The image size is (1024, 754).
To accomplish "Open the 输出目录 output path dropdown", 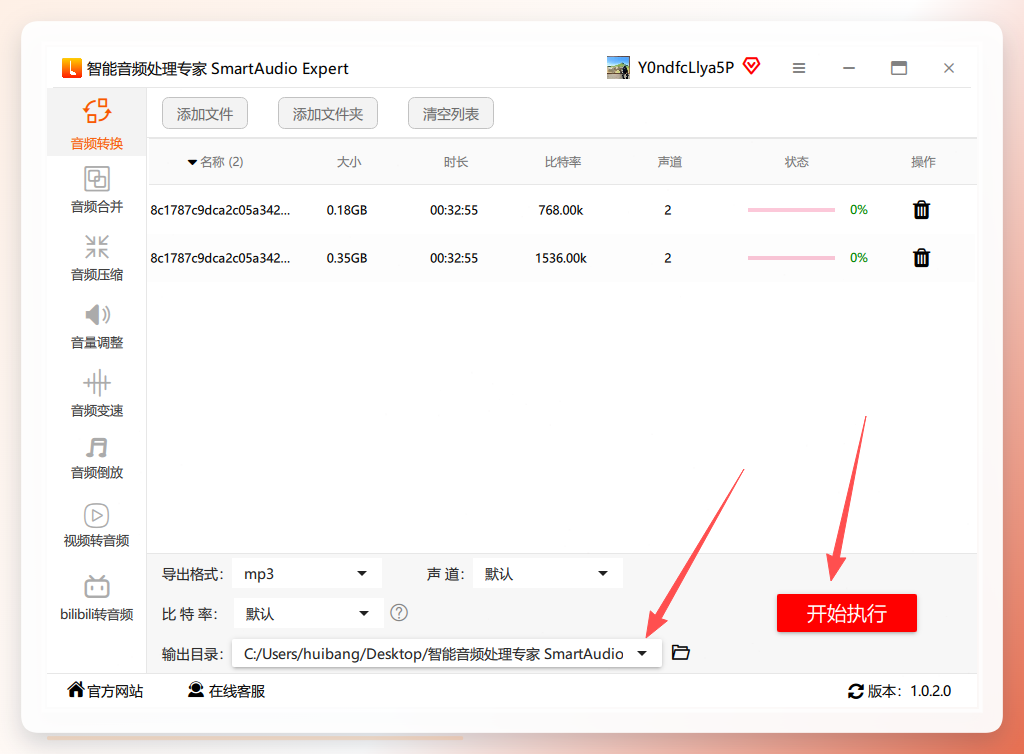I will coord(447,653).
